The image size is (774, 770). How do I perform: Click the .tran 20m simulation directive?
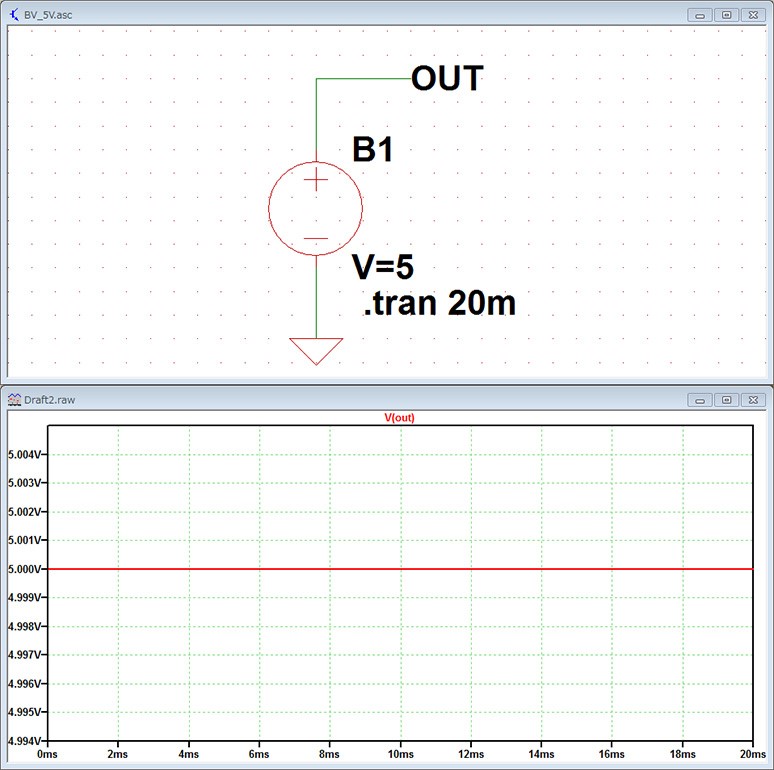(x=439, y=303)
